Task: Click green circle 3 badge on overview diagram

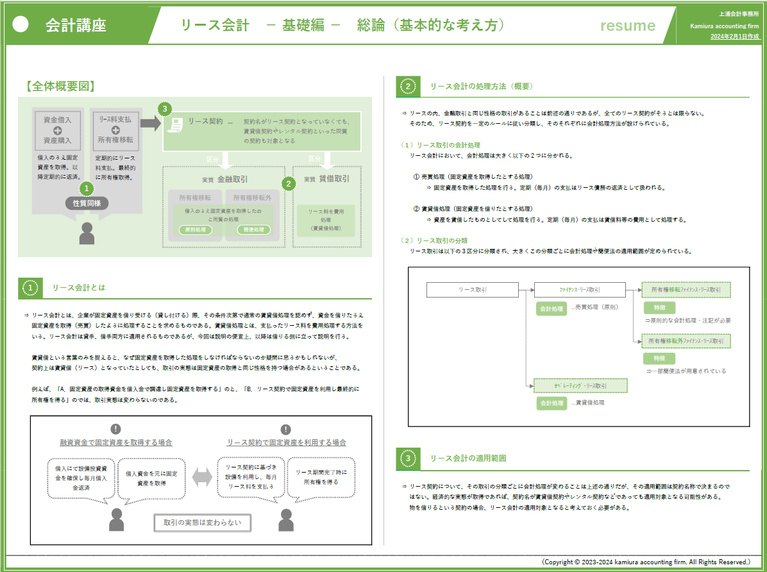Action: point(165,109)
